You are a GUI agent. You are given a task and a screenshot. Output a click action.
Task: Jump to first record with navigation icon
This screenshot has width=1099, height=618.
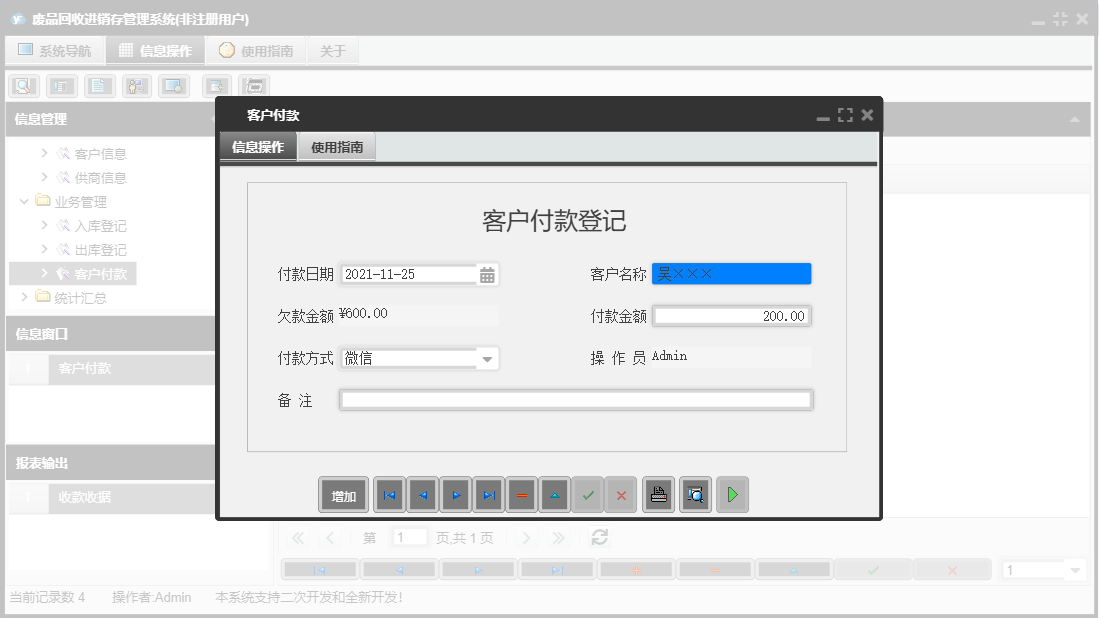[x=388, y=494]
